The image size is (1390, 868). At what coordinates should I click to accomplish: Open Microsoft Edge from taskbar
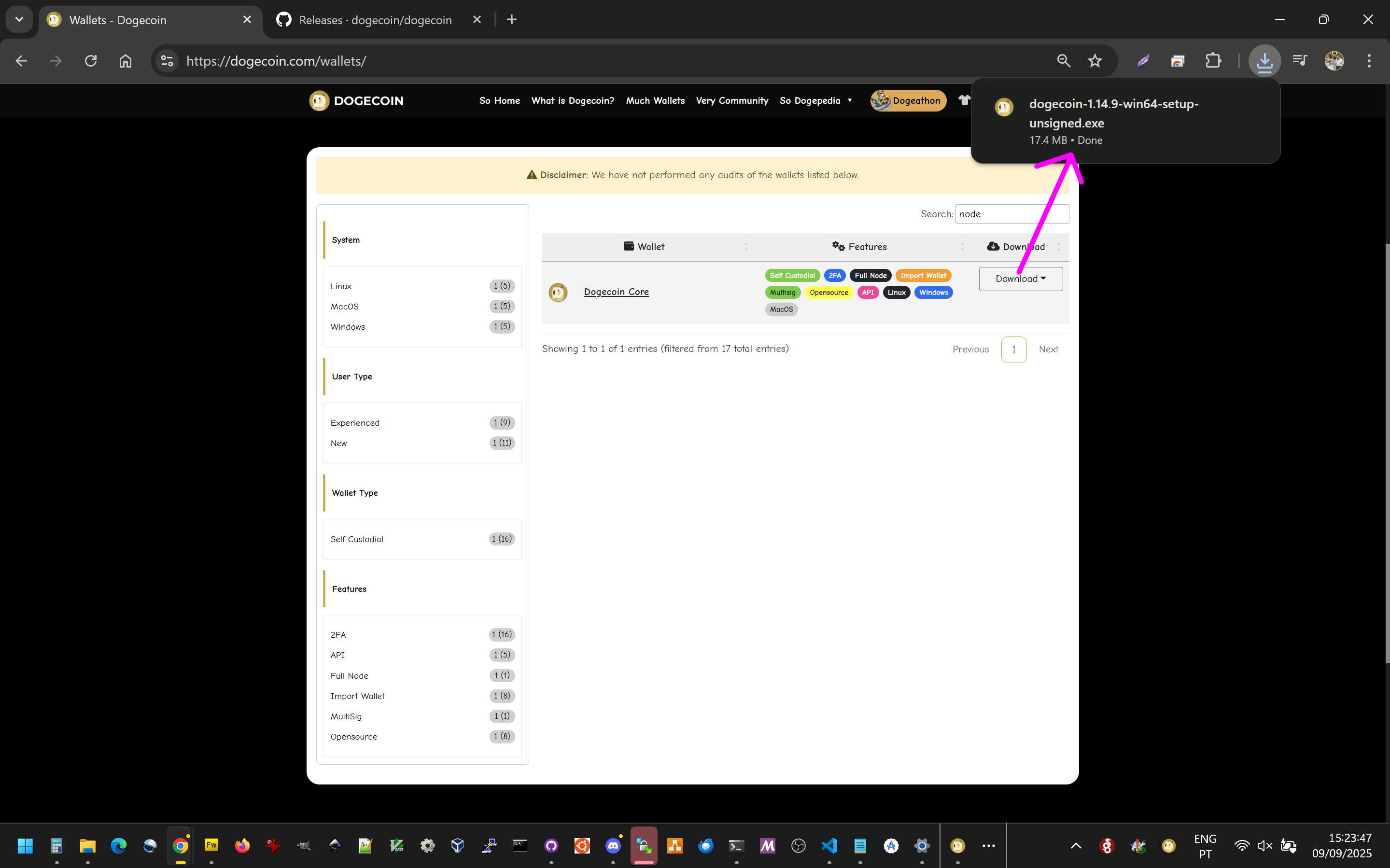coord(118,846)
